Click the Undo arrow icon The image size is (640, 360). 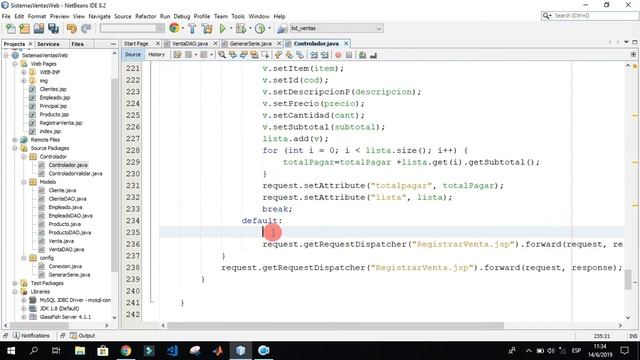point(72,29)
